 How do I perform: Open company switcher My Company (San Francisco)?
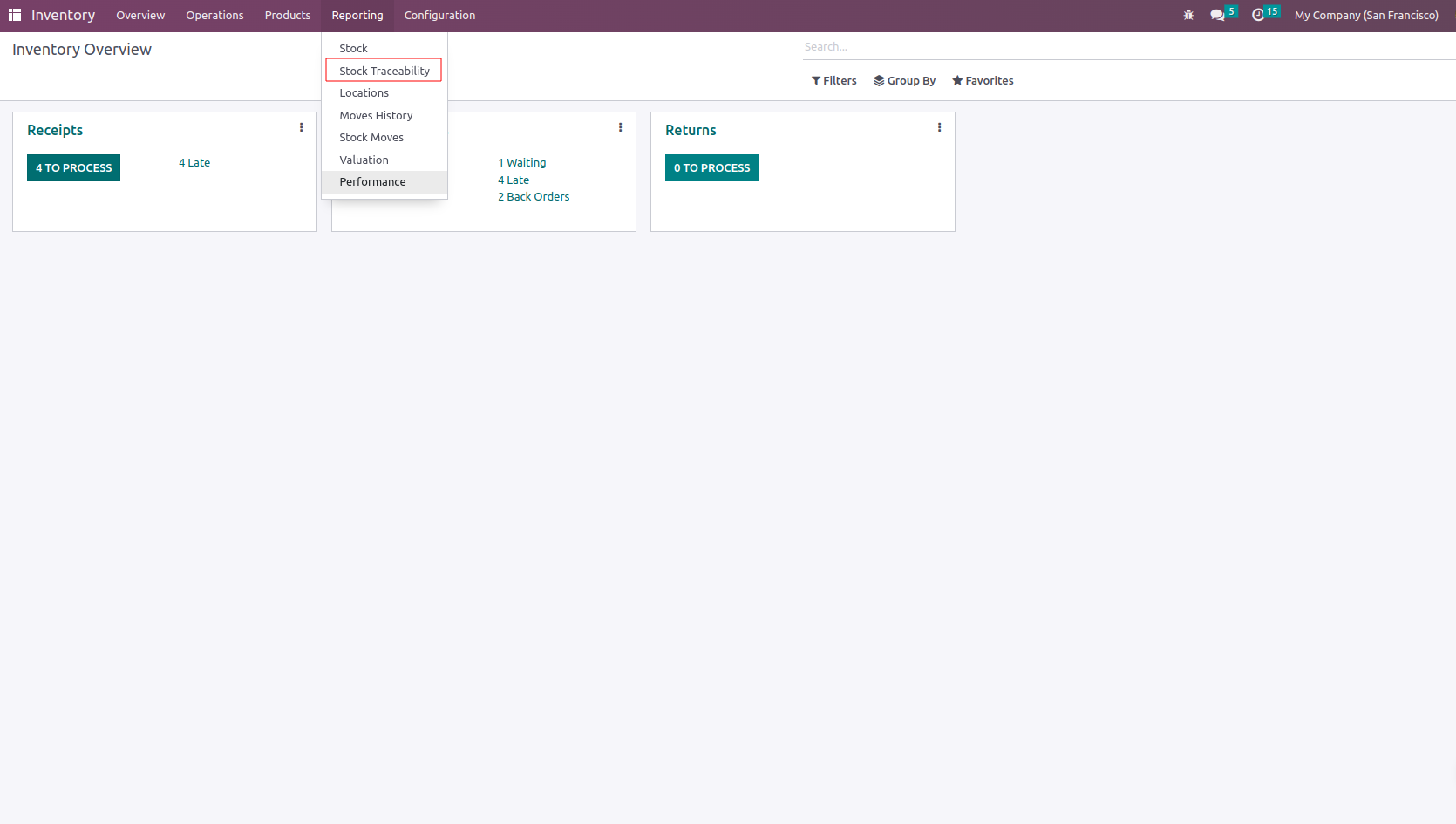(x=1366, y=15)
